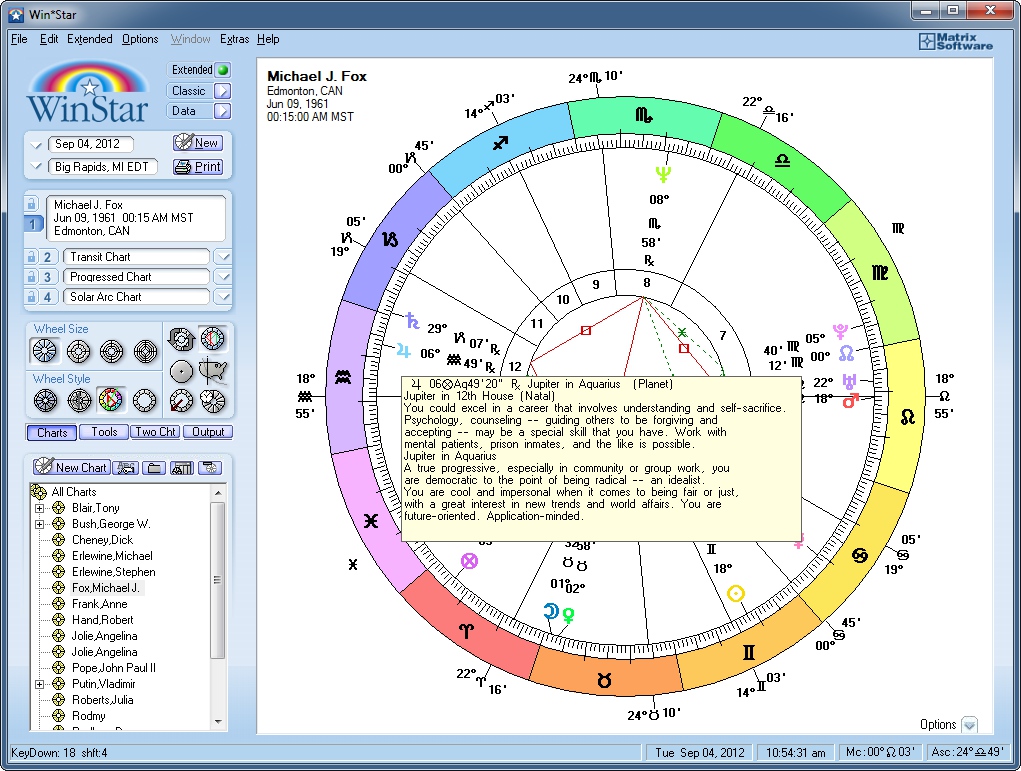
Task: Click the WinStar rainbow logo
Action: coord(88,92)
